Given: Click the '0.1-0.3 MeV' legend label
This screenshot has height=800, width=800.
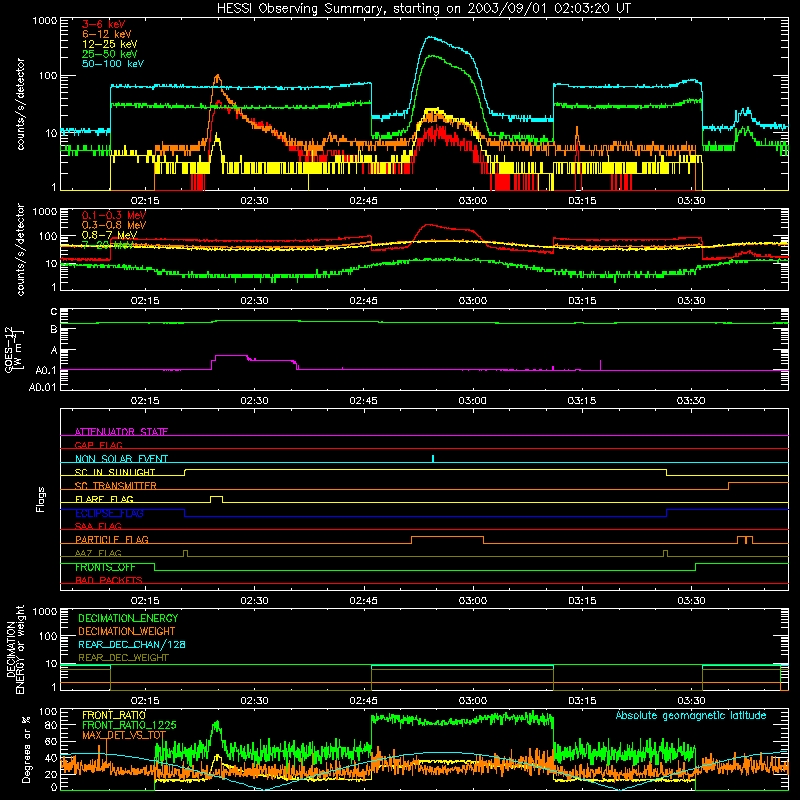Looking at the screenshot, I should click(114, 215).
